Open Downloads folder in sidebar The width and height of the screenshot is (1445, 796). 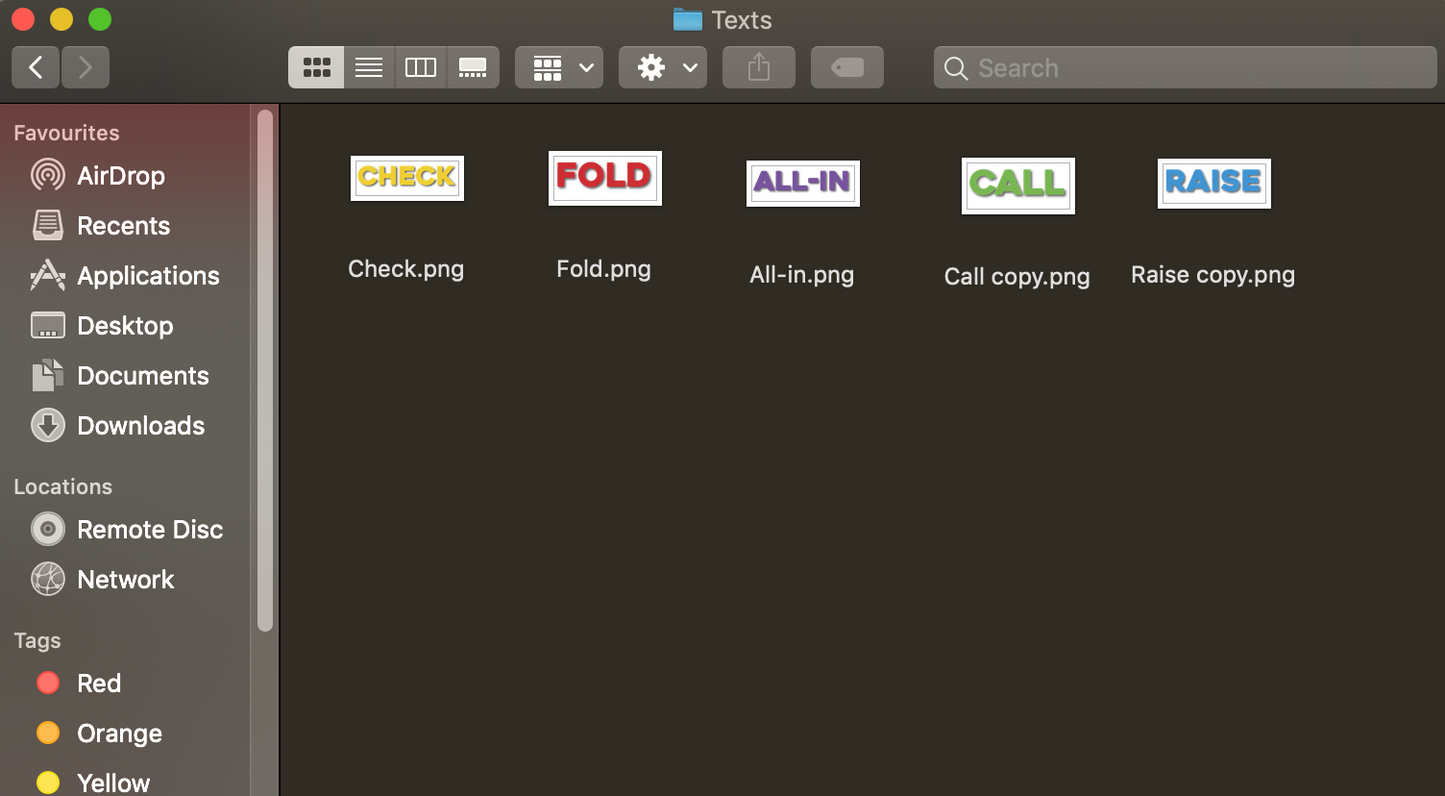[140, 426]
